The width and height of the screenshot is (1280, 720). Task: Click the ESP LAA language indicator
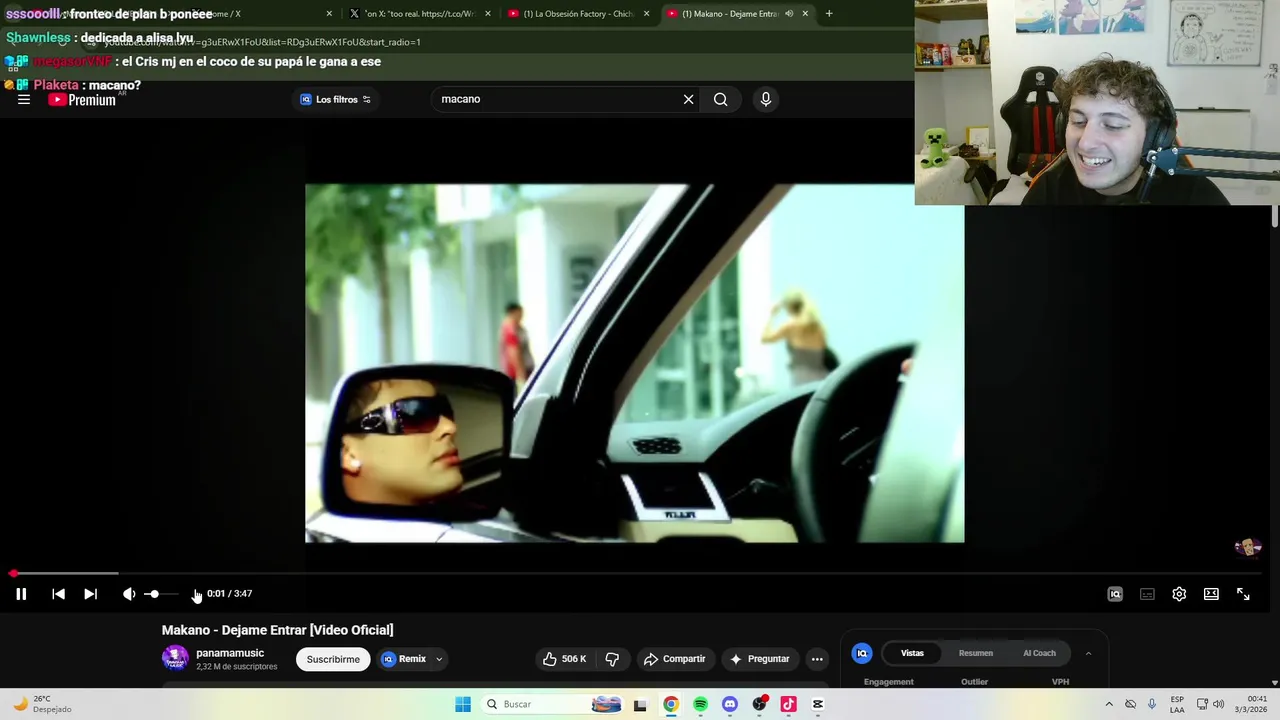pyautogui.click(x=1177, y=704)
